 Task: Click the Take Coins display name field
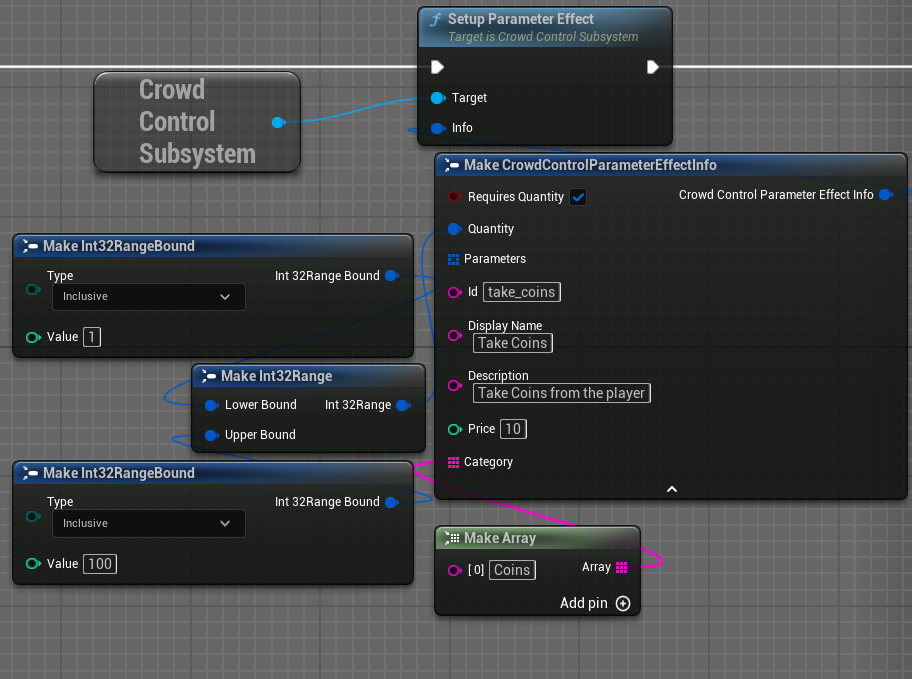513,343
